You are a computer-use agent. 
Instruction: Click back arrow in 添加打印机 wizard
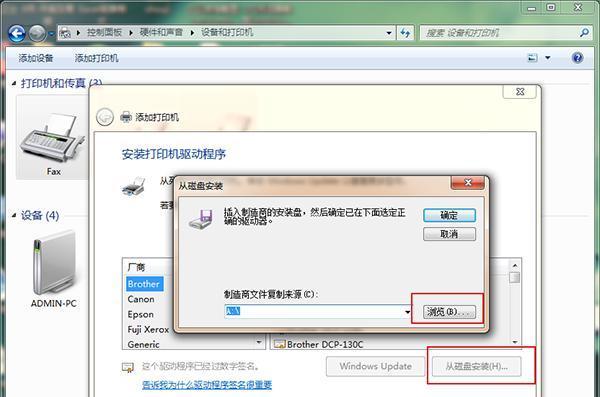click(x=105, y=117)
